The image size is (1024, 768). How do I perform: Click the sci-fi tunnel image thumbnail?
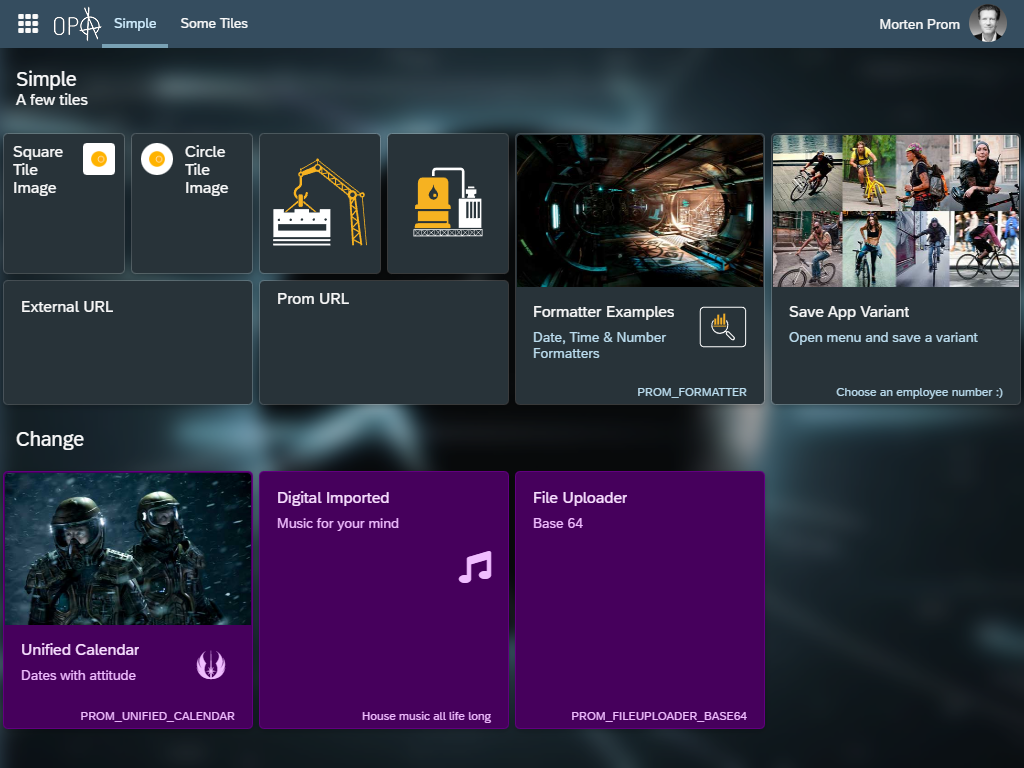tap(640, 211)
